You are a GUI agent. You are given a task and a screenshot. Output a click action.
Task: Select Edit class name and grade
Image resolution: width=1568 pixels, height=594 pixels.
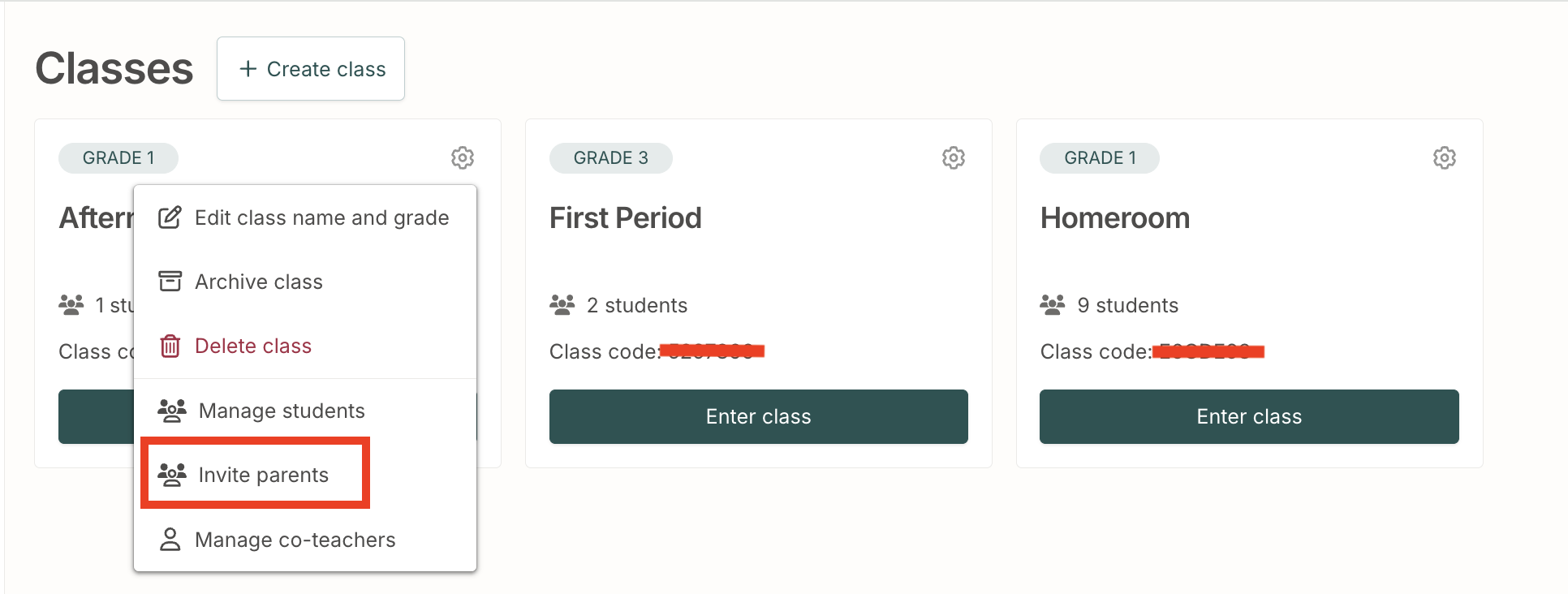[x=305, y=217]
